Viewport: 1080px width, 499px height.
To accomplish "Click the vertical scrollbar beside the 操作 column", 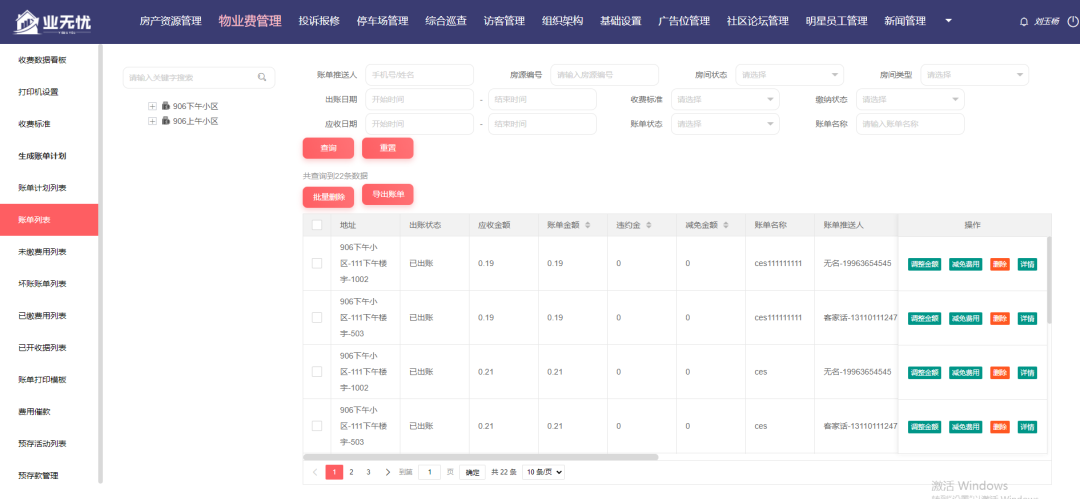I will 1049,280.
